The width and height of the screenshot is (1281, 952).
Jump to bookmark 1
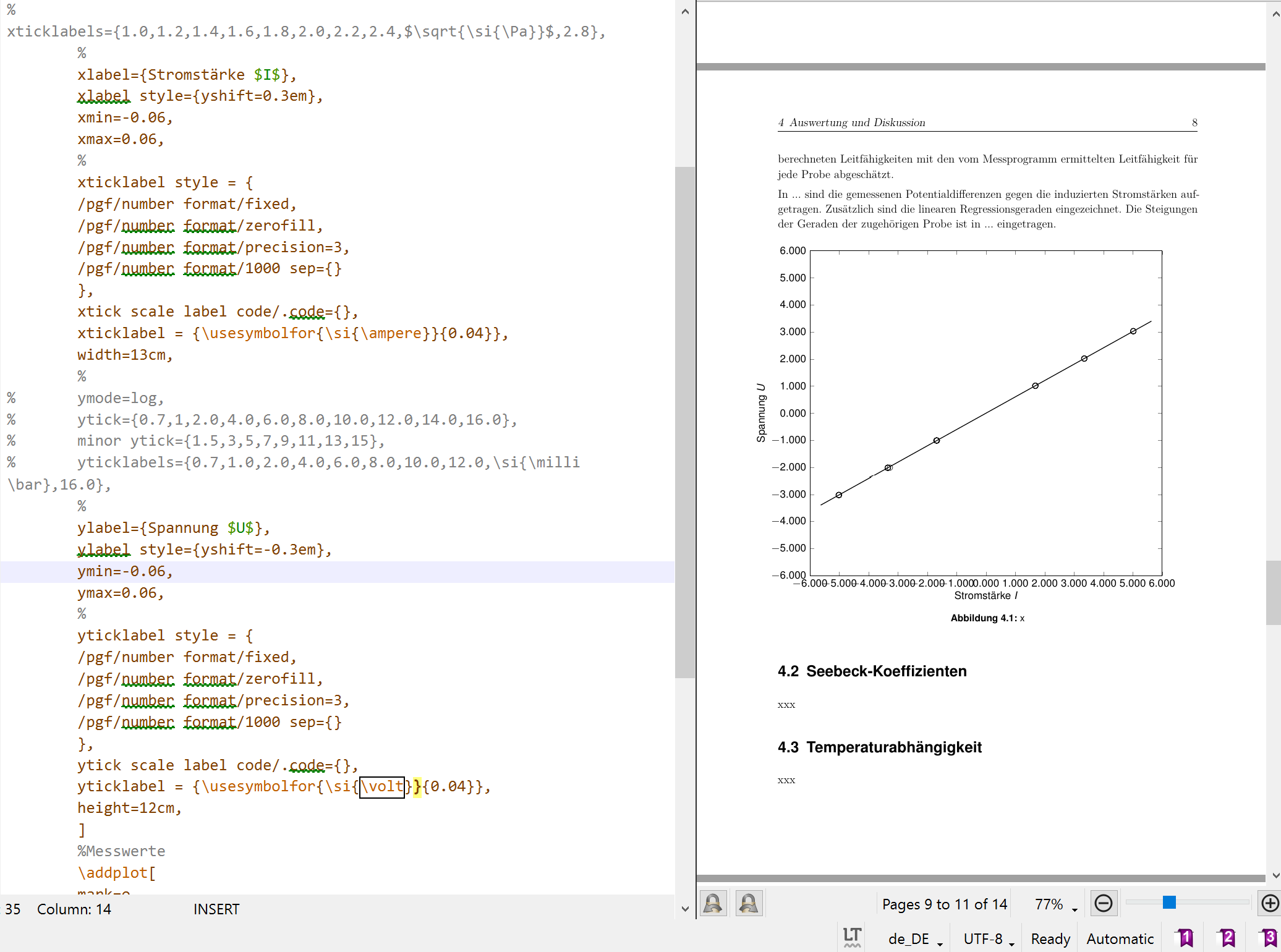tap(1184, 938)
